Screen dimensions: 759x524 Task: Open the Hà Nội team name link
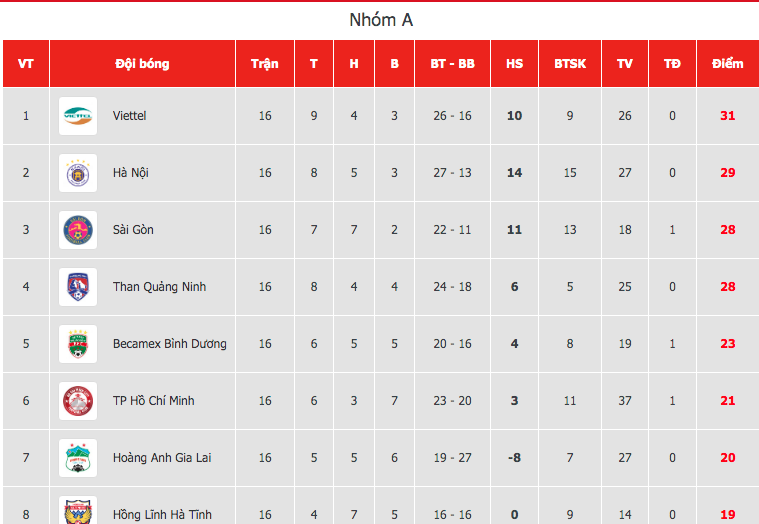click(x=131, y=173)
